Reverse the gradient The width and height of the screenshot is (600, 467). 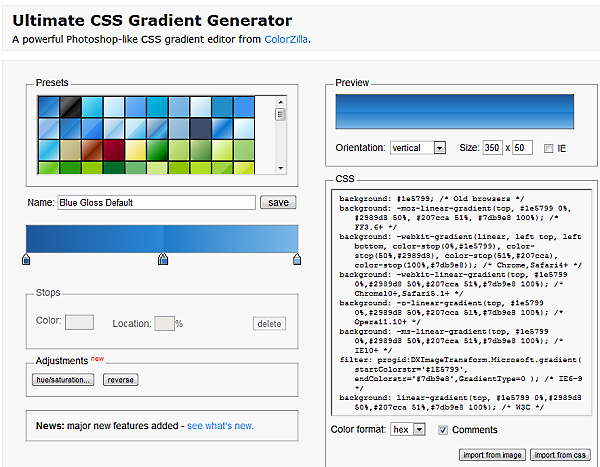click(120, 380)
